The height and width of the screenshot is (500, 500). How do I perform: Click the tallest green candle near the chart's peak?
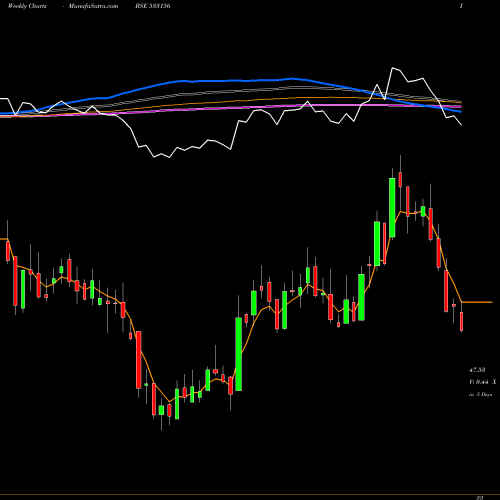tap(392, 207)
